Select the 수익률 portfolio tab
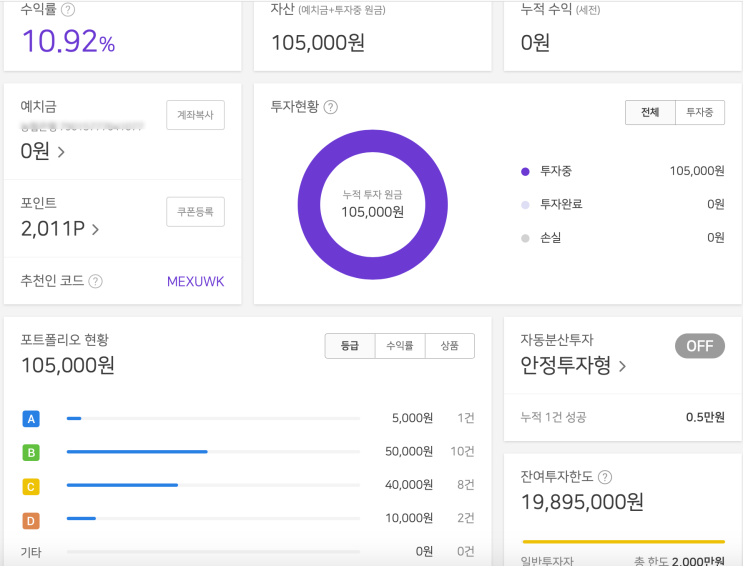Viewport: 743px width, 566px height. 400,346
